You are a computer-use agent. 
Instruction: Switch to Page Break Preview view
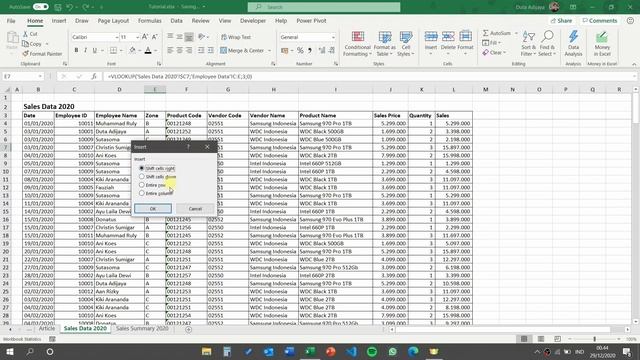point(557,339)
